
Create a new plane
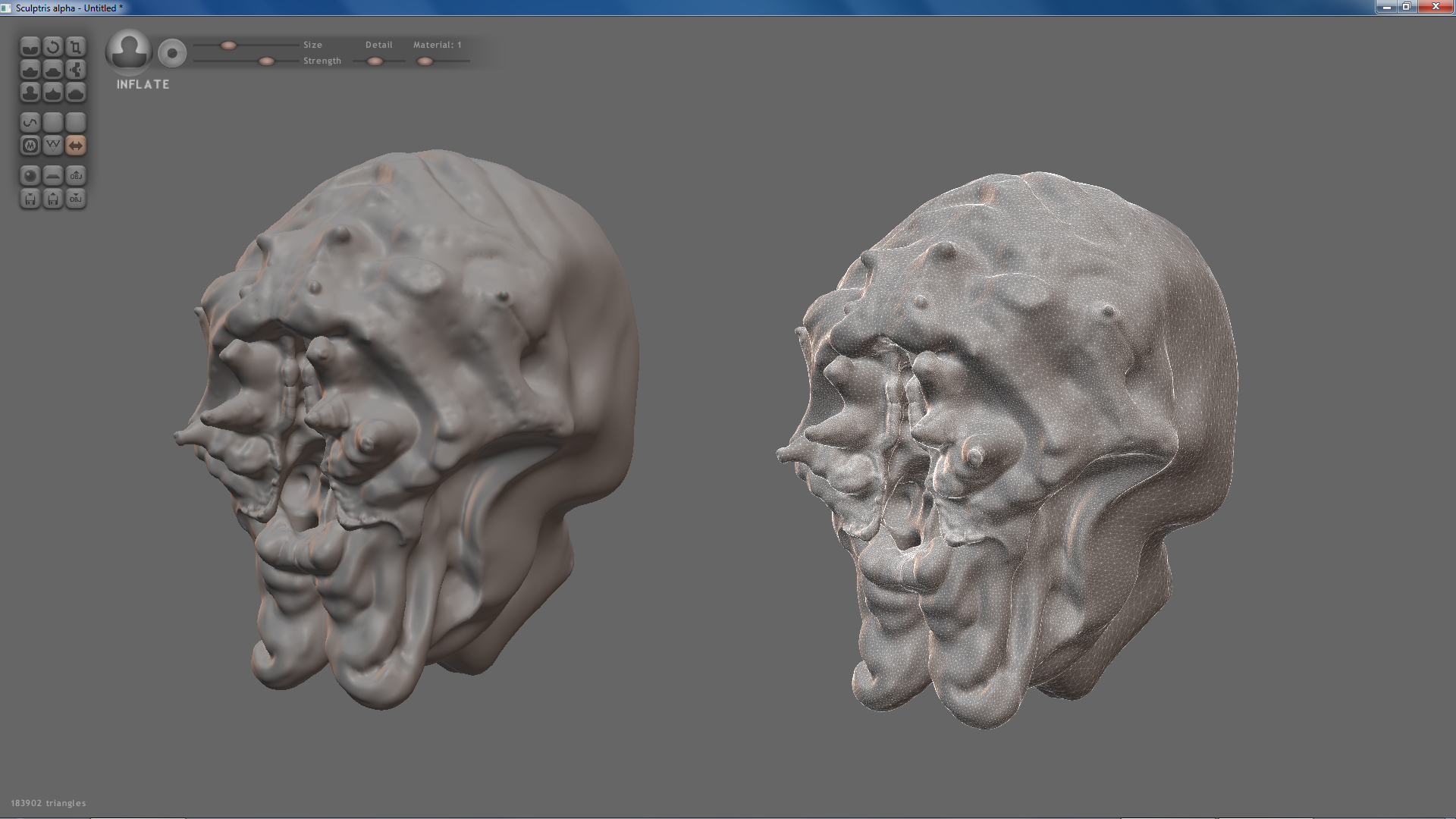click(53, 176)
